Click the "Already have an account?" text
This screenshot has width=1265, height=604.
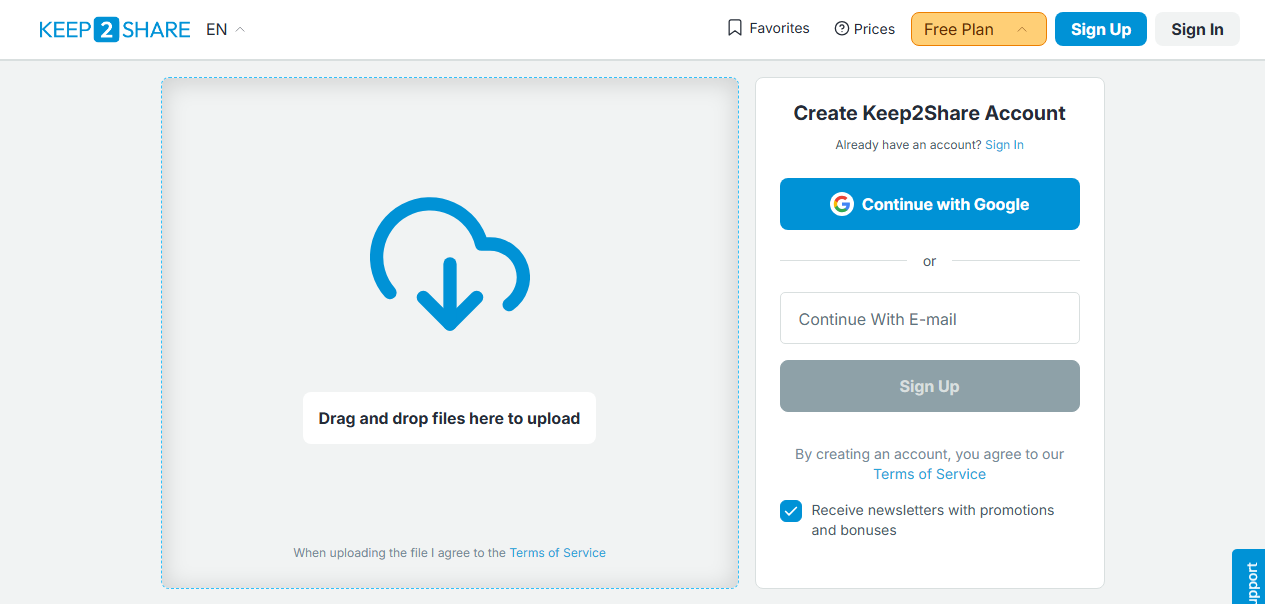pyautogui.click(x=908, y=145)
